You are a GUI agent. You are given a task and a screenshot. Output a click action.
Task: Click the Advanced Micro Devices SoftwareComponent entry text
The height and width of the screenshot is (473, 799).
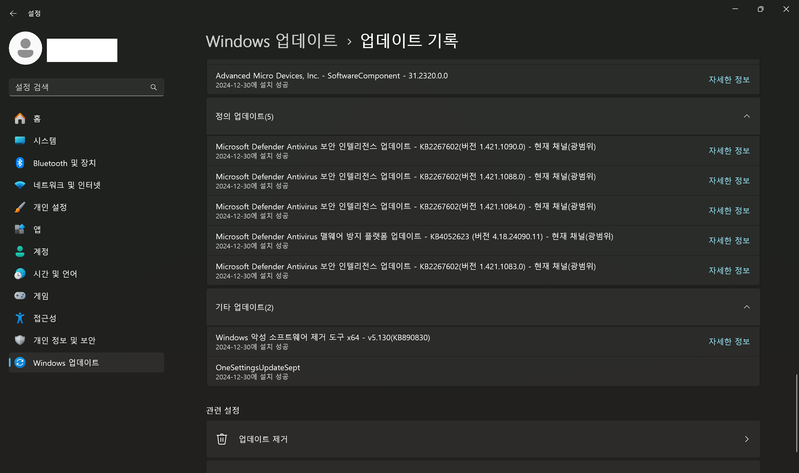(332, 75)
